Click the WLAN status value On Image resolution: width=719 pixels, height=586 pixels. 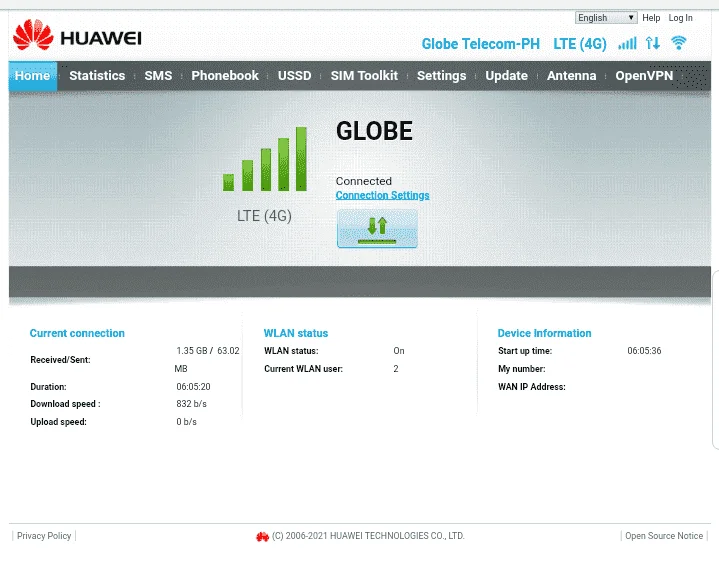398,351
